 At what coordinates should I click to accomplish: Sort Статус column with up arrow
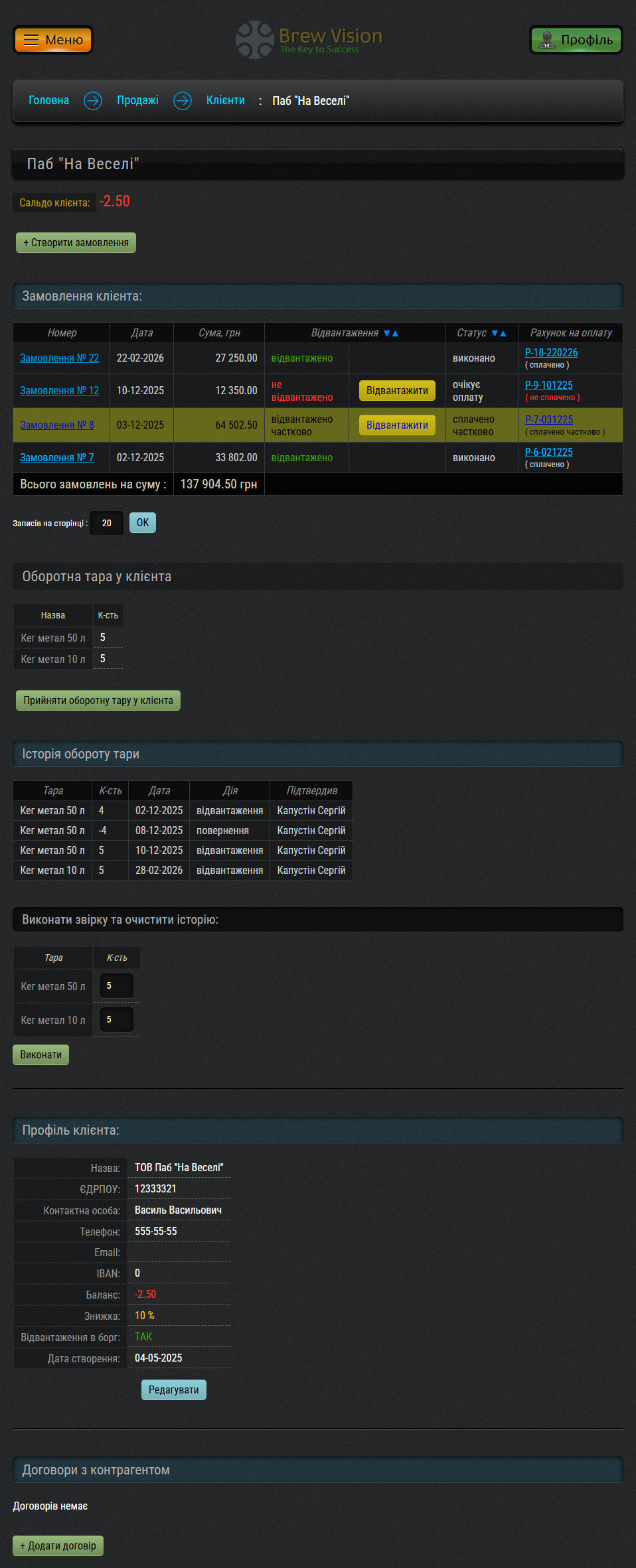pyautogui.click(x=503, y=333)
